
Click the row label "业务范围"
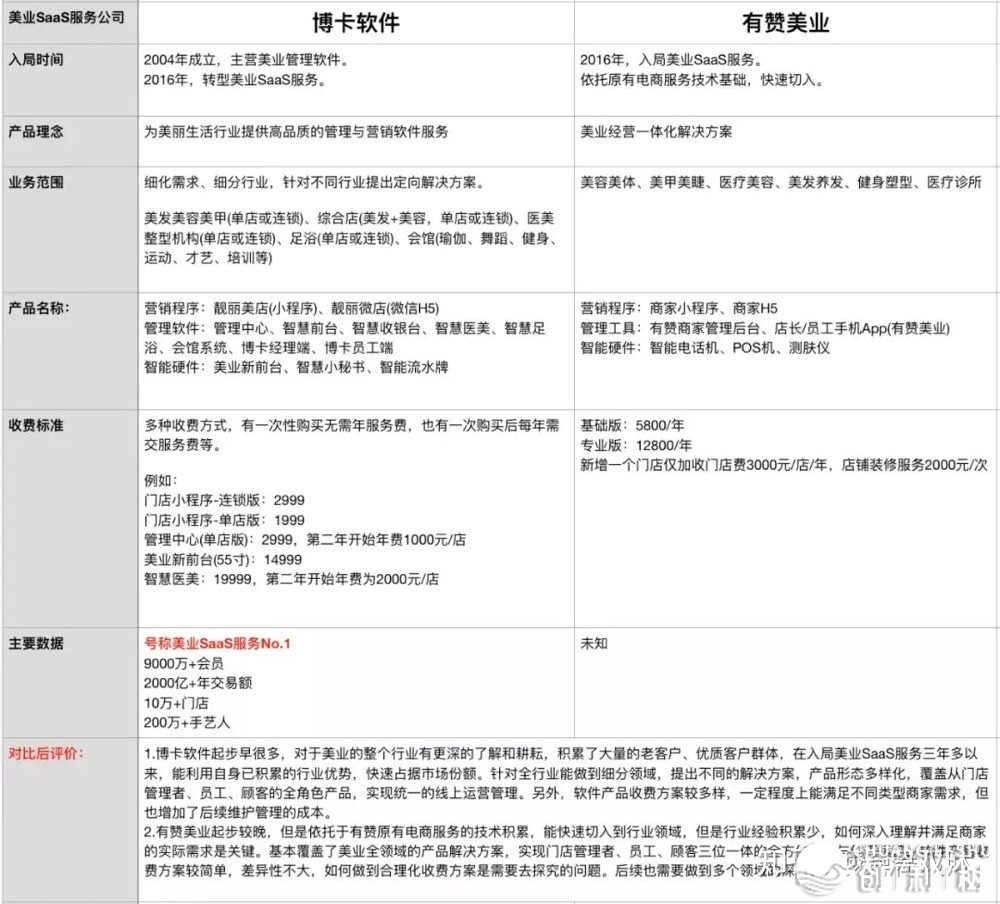[36, 182]
